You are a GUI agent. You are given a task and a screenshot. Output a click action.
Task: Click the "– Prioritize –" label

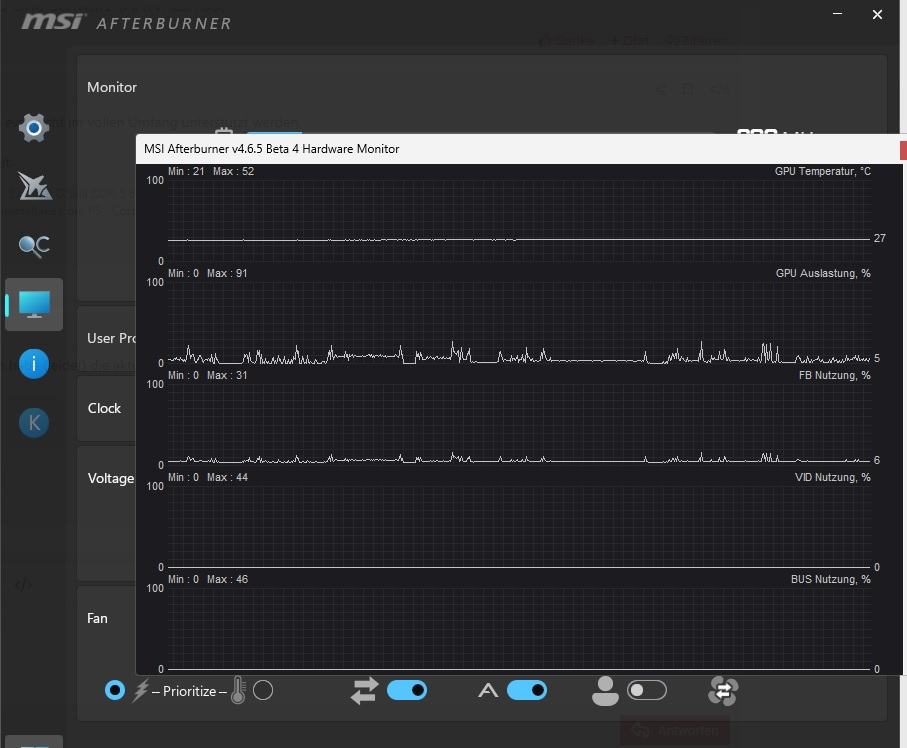click(189, 691)
